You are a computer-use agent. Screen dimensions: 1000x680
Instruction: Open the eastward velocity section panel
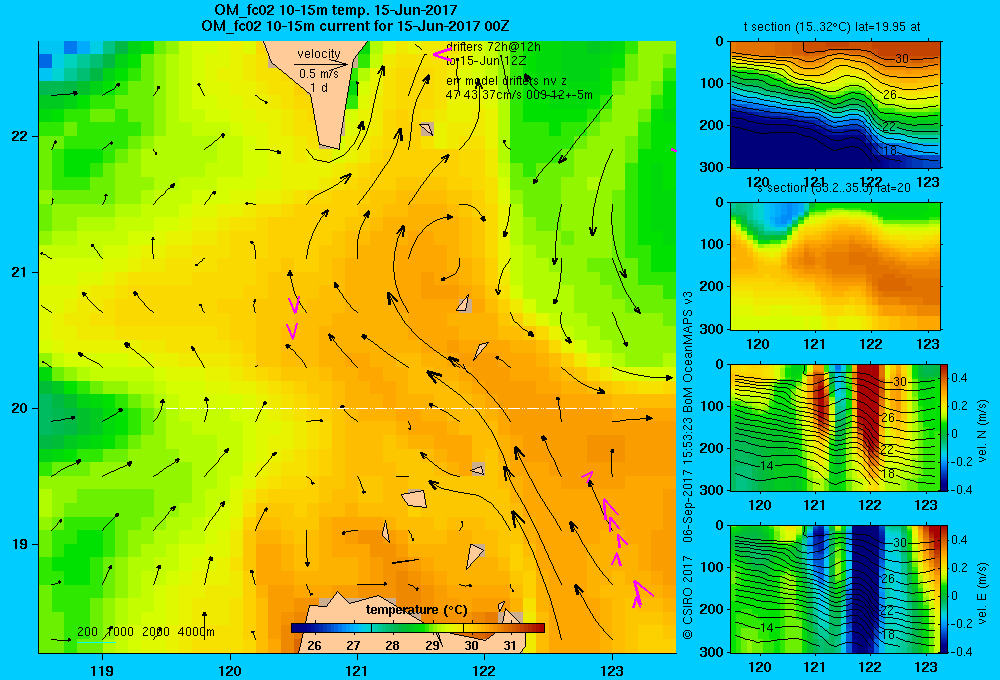[x=835, y=589]
